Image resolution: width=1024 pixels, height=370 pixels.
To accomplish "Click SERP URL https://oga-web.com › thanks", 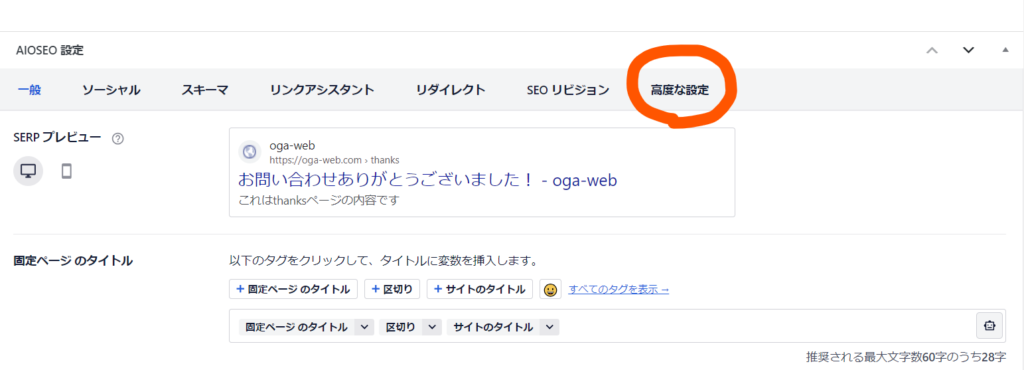I will 334,159.
